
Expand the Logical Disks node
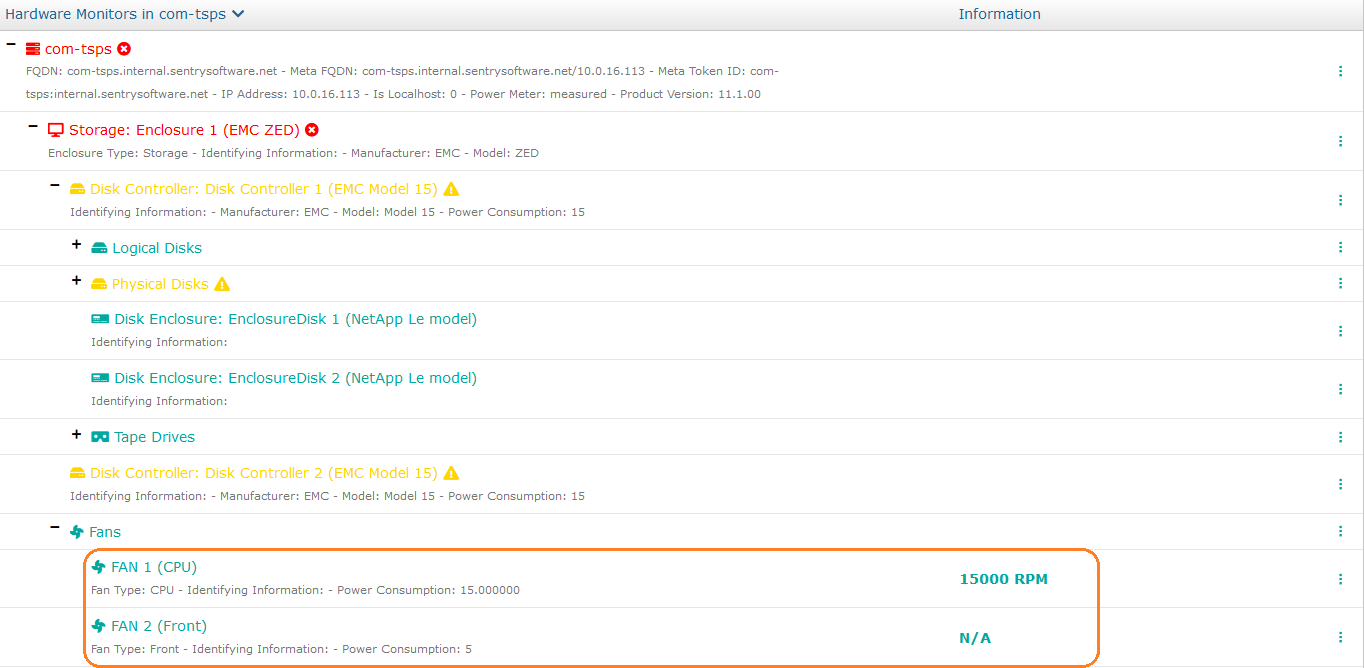tap(76, 245)
